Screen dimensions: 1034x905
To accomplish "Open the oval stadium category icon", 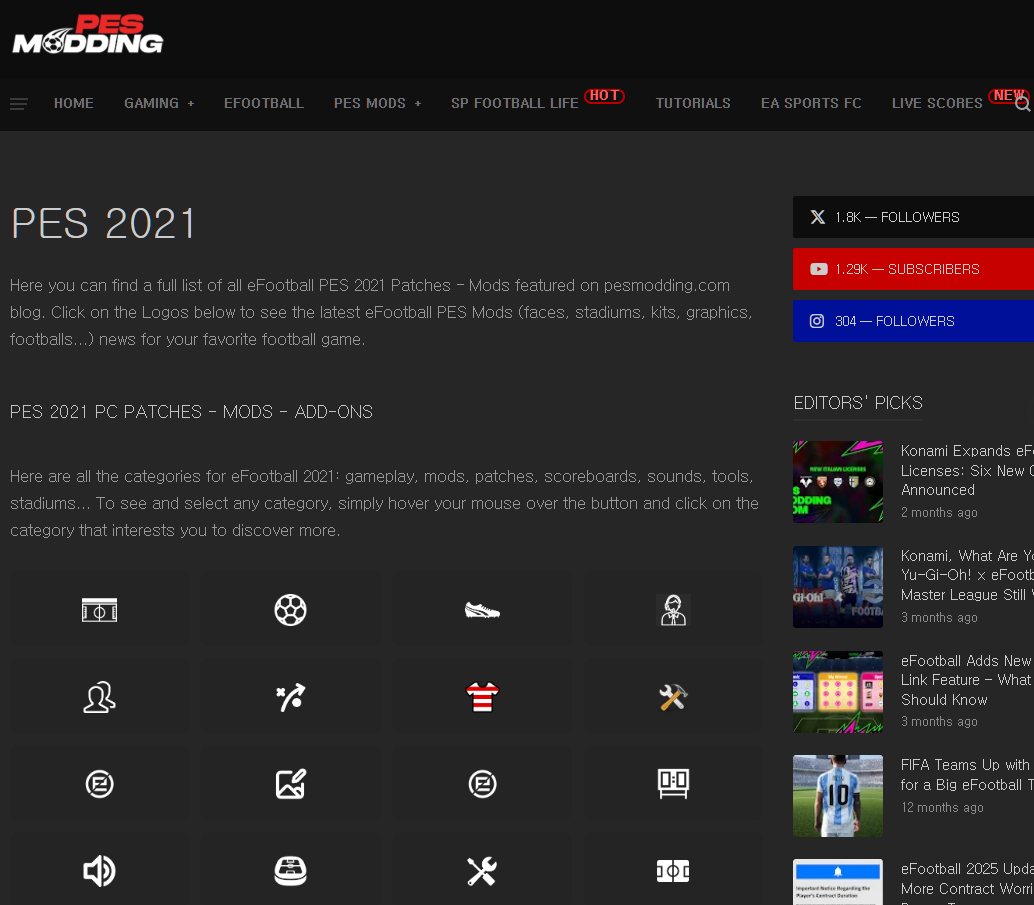I will point(290,871).
